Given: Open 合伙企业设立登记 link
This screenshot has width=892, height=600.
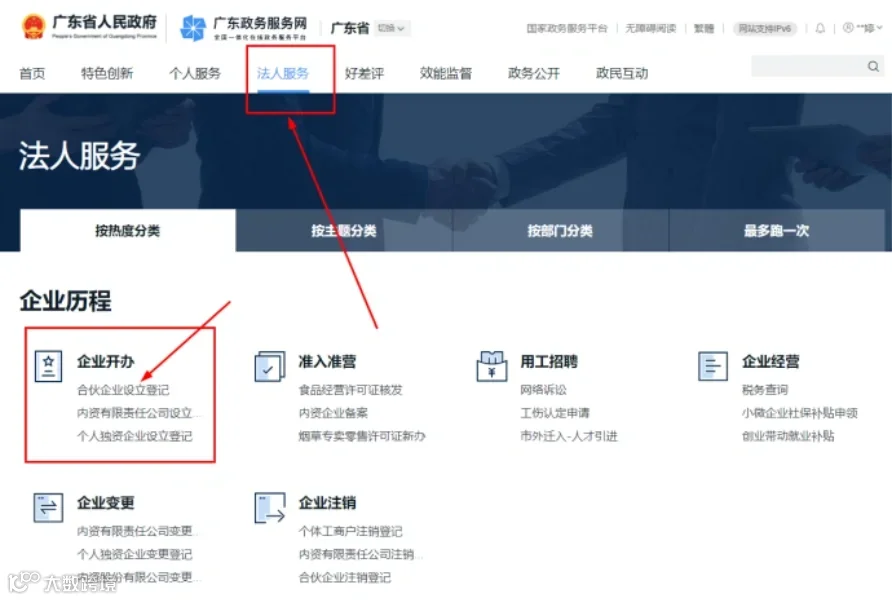Looking at the screenshot, I should click(x=123, y=390).
